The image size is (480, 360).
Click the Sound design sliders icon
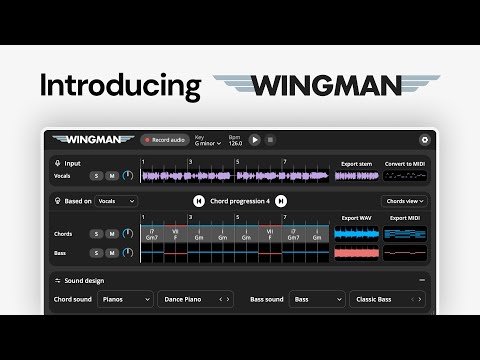coord(58,281)
